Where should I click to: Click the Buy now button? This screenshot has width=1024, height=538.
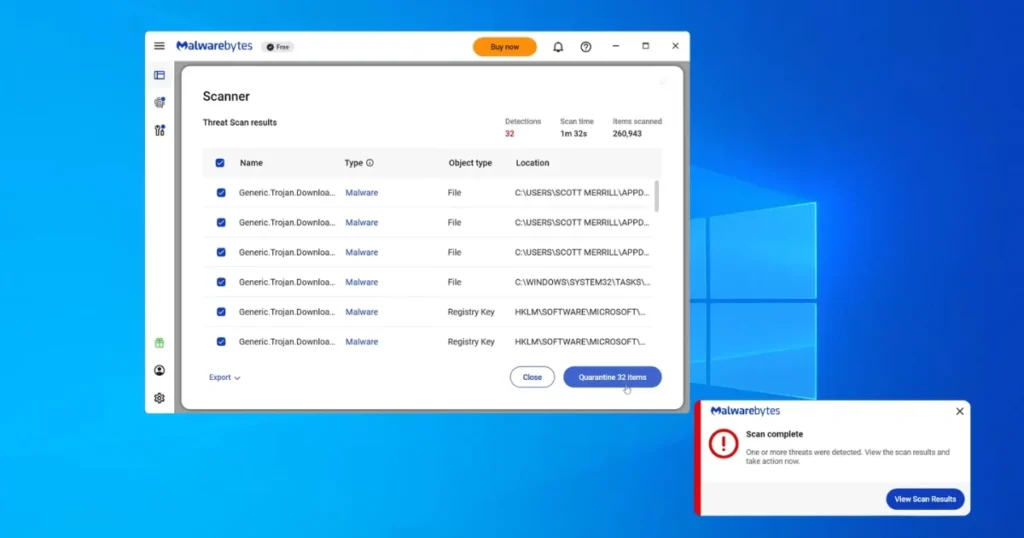(x=505, y=47)
